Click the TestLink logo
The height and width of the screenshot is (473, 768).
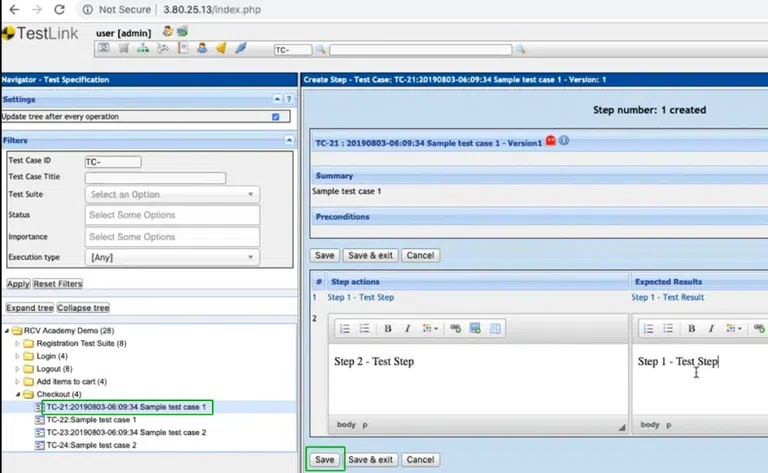(x=40, y=33)
